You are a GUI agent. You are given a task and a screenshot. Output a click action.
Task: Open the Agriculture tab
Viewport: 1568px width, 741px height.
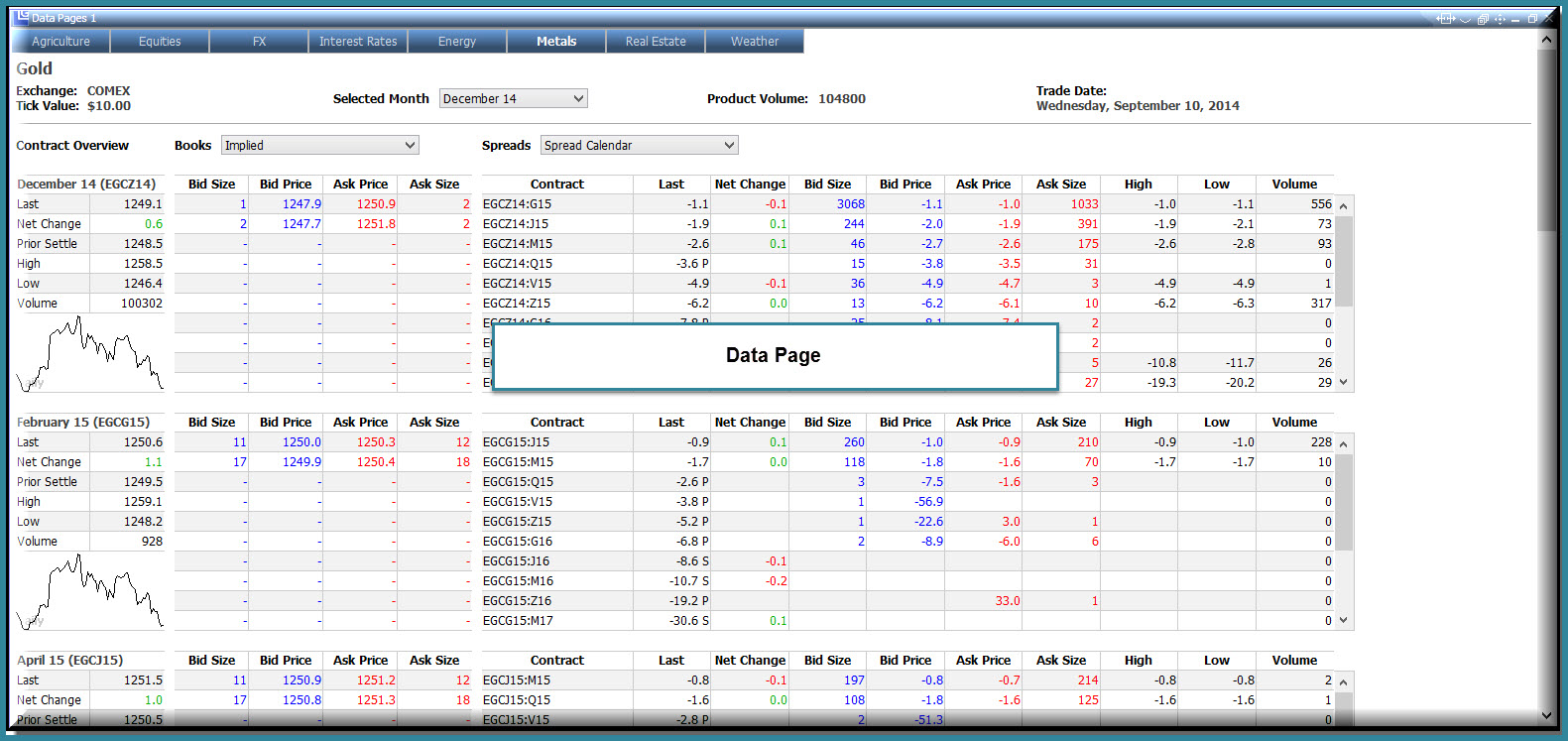(60, 41)
